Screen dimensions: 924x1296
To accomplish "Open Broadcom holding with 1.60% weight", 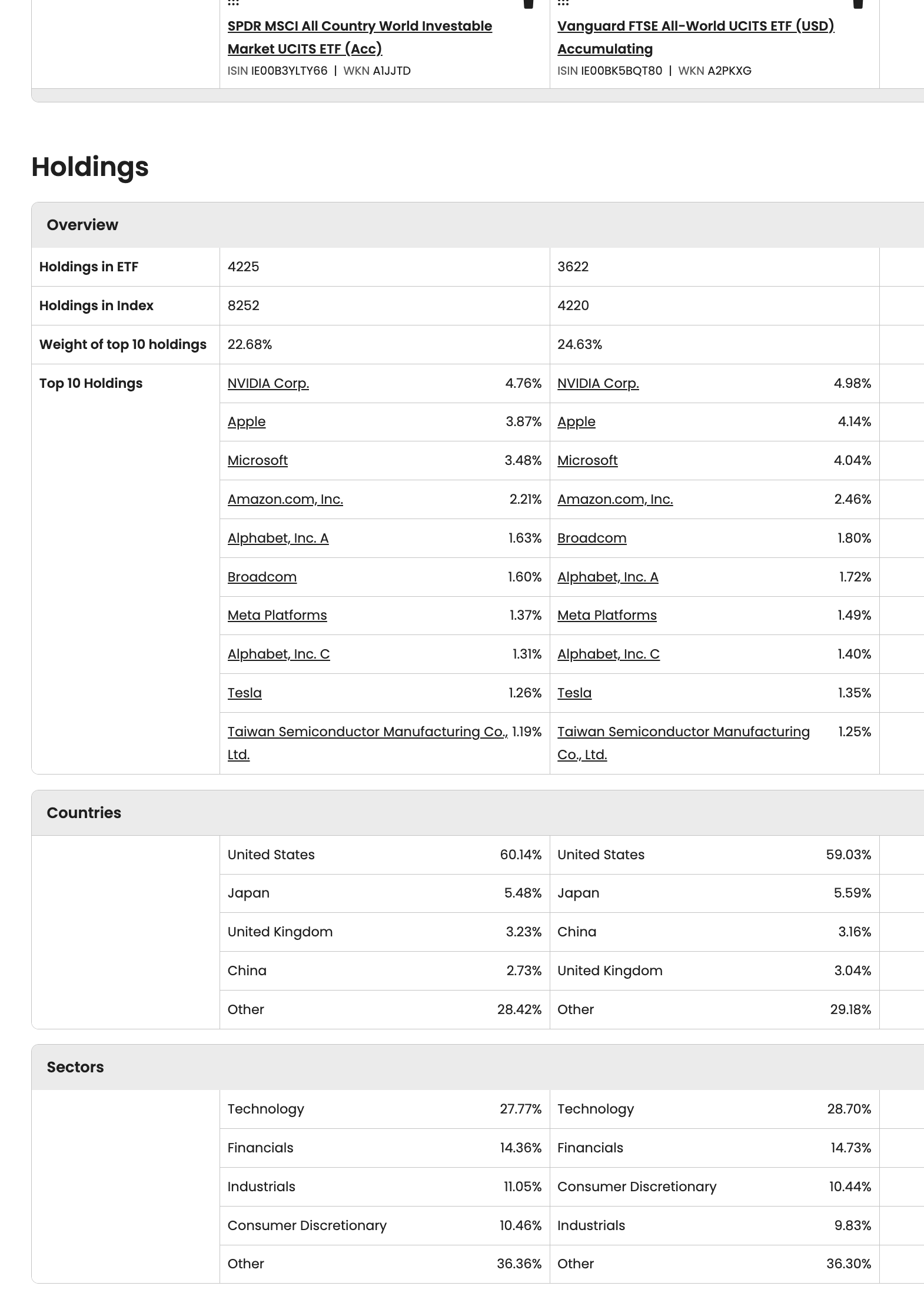I will (x=262, y=577).
